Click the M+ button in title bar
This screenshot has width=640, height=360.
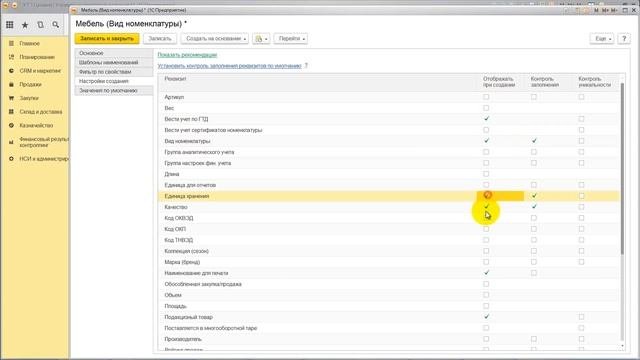point(605,10)
